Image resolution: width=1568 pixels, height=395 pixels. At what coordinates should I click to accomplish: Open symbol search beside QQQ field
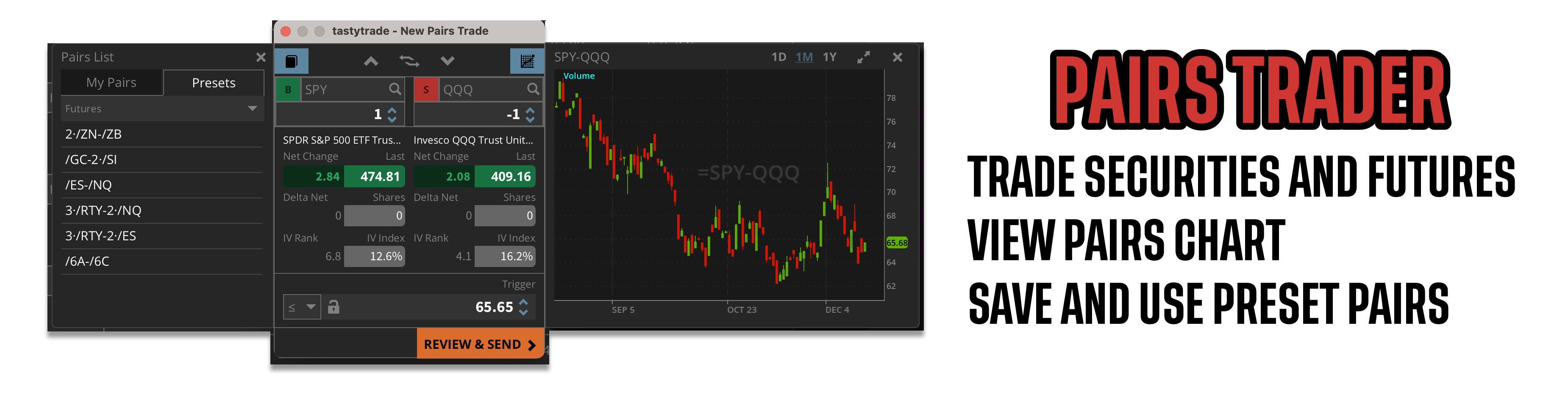[533, 89]
